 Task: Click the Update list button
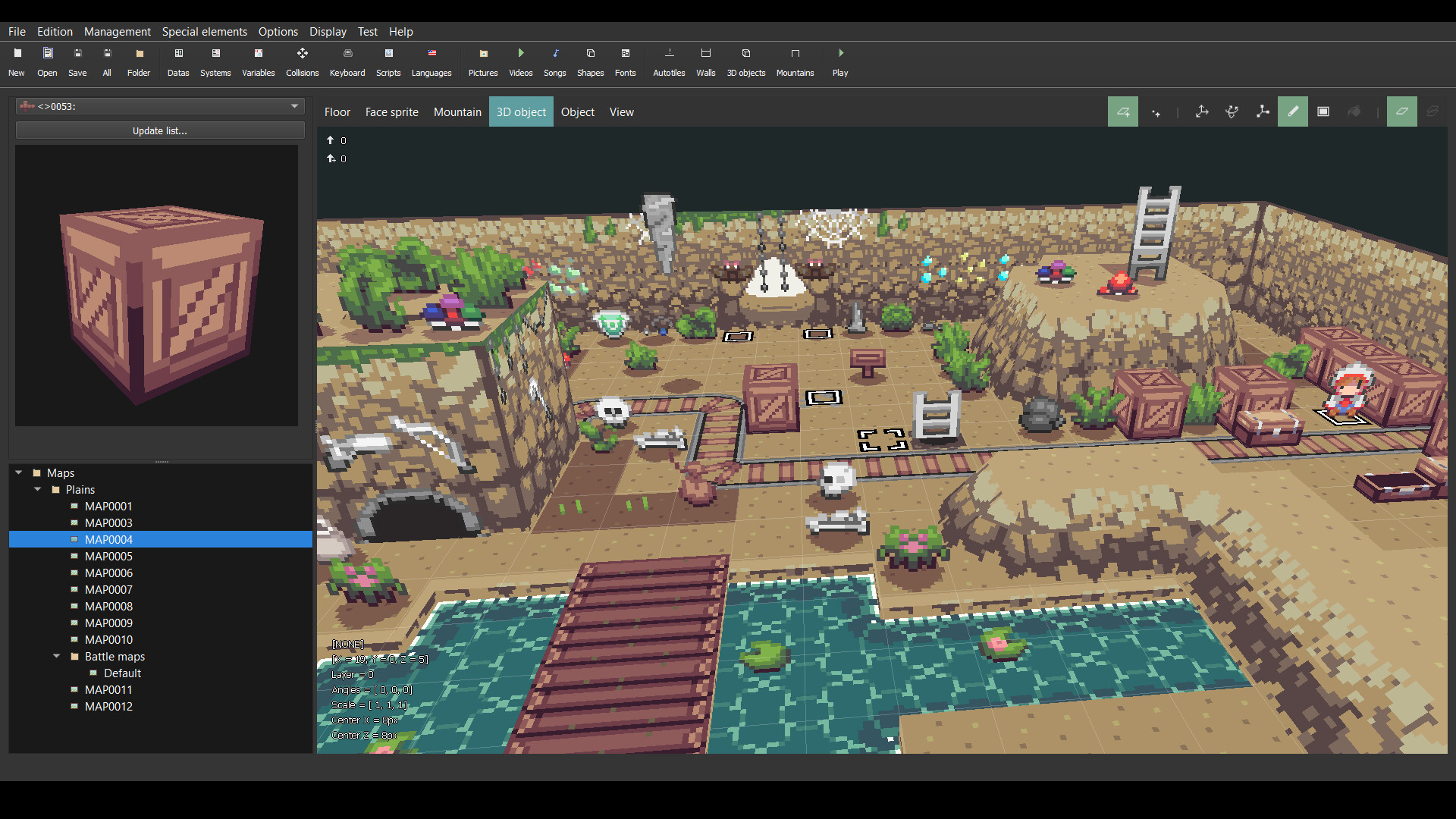point(159,130)
